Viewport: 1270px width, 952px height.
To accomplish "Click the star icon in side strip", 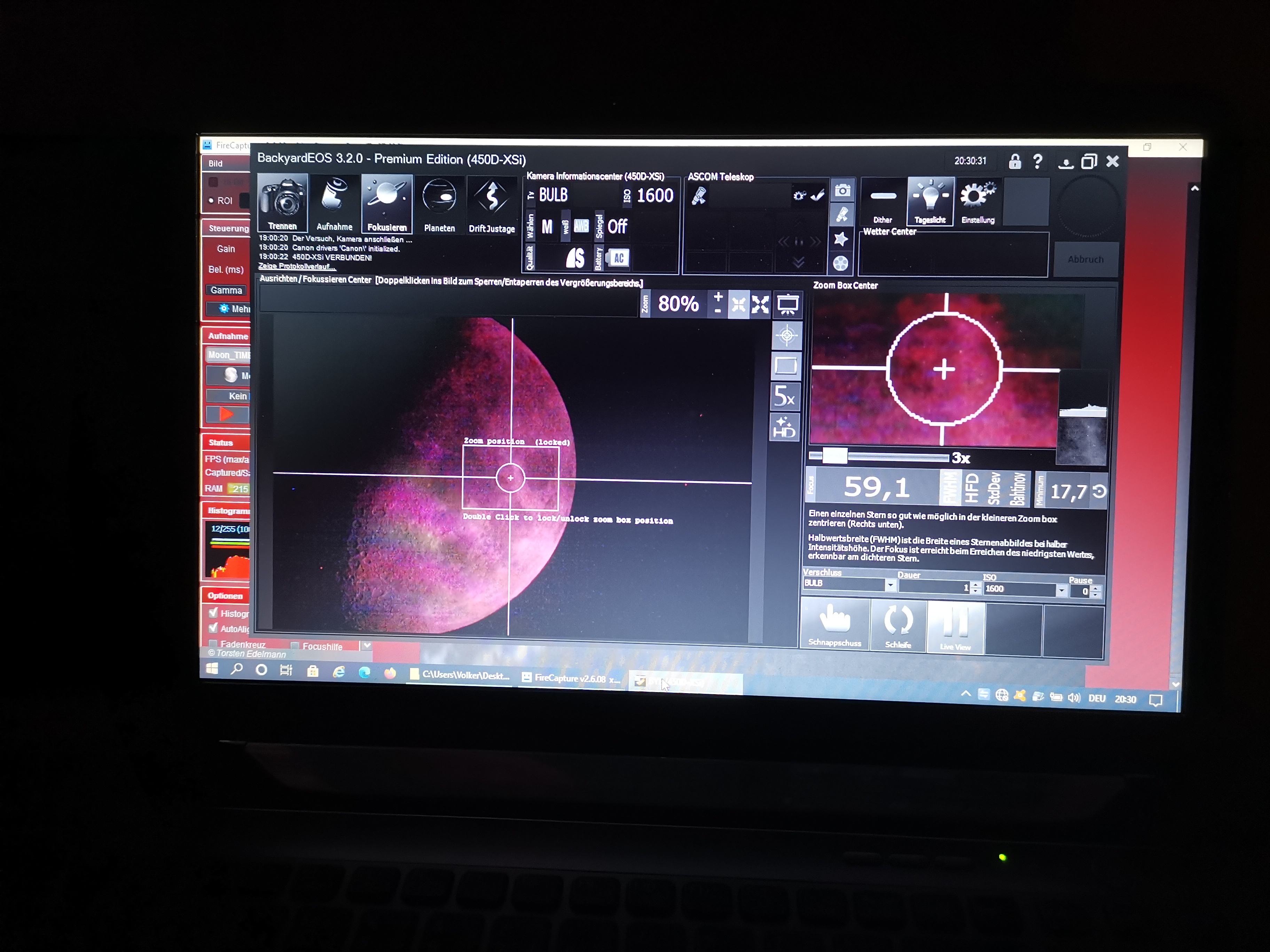I will [x=841, y=239].
